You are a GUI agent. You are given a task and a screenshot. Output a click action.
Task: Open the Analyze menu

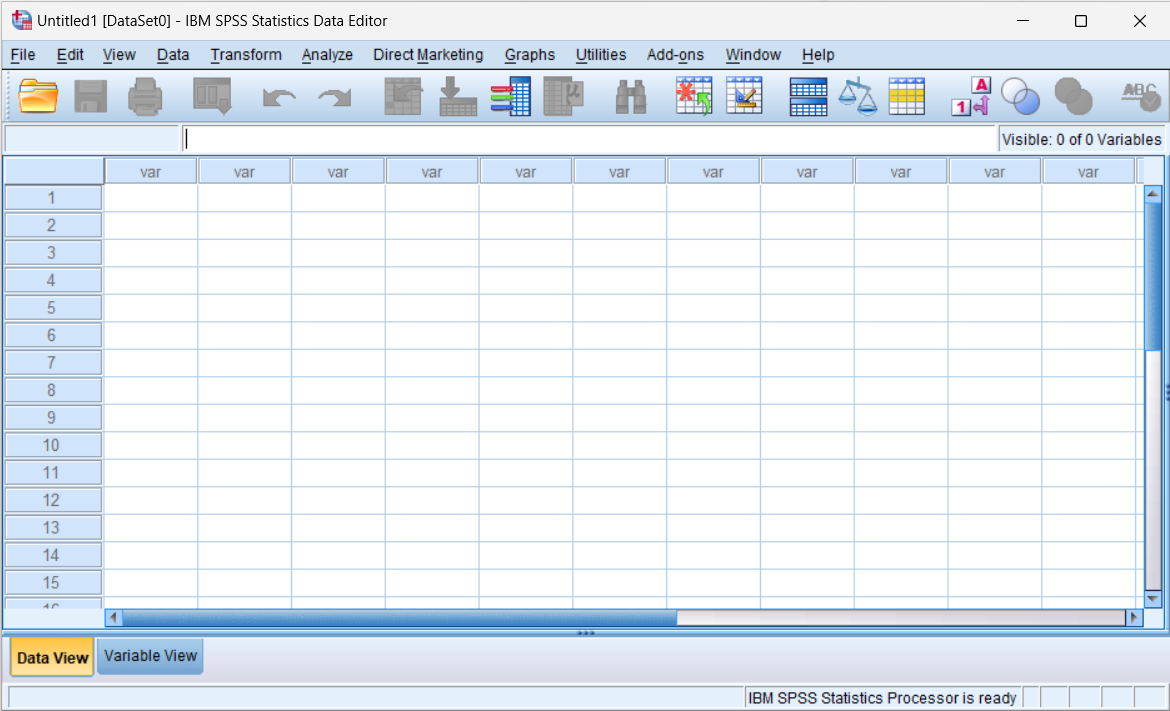point(327,55)
